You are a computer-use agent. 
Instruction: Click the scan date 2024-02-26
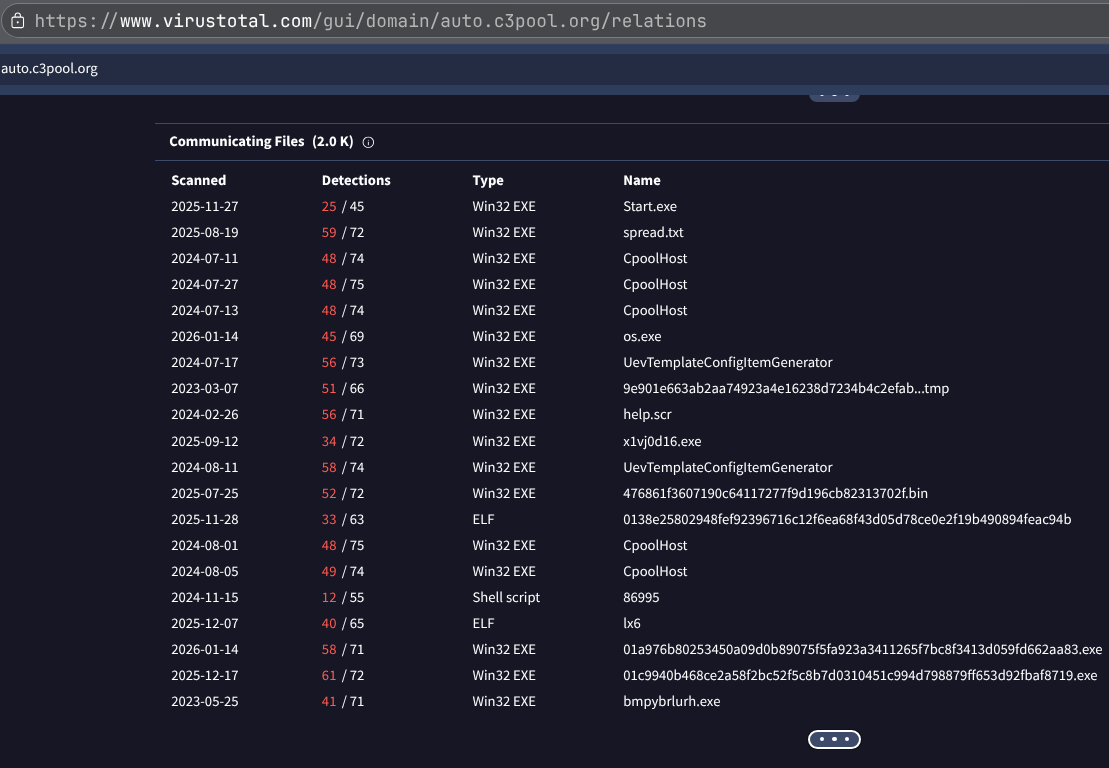click(x=204, y=414)
